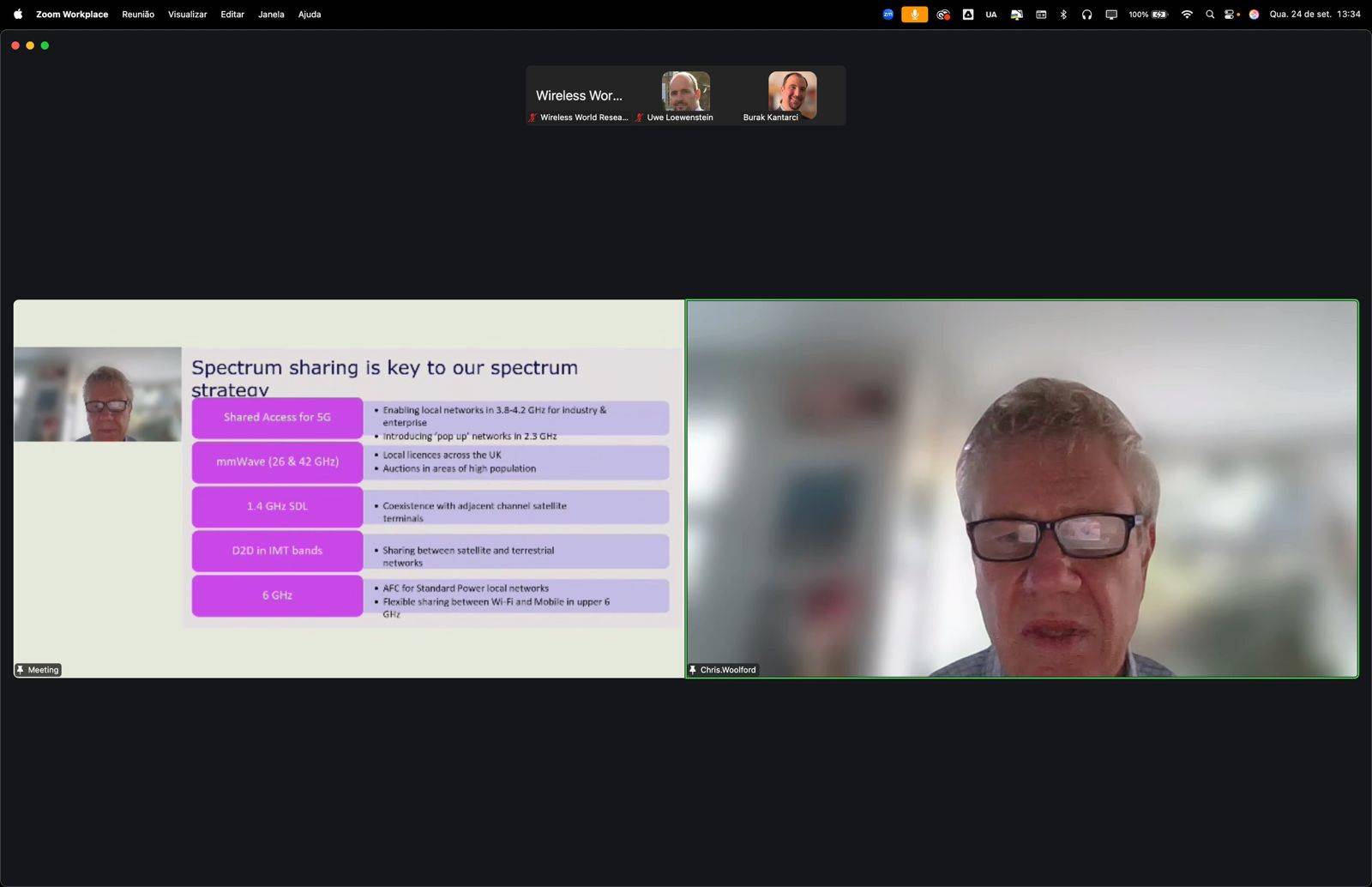Open the Control Center icon

[x=1231, y=15]
